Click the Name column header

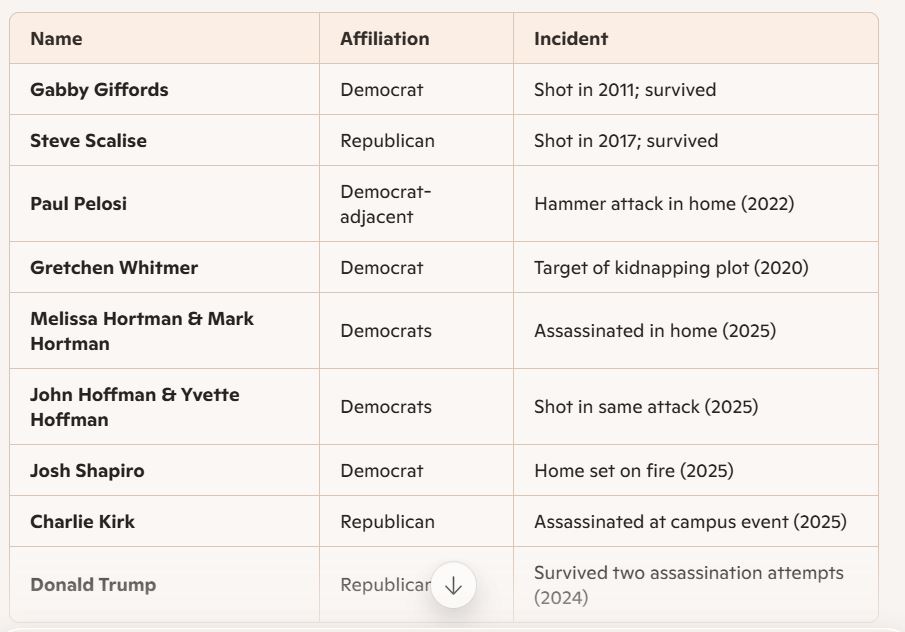pos(56,39)
